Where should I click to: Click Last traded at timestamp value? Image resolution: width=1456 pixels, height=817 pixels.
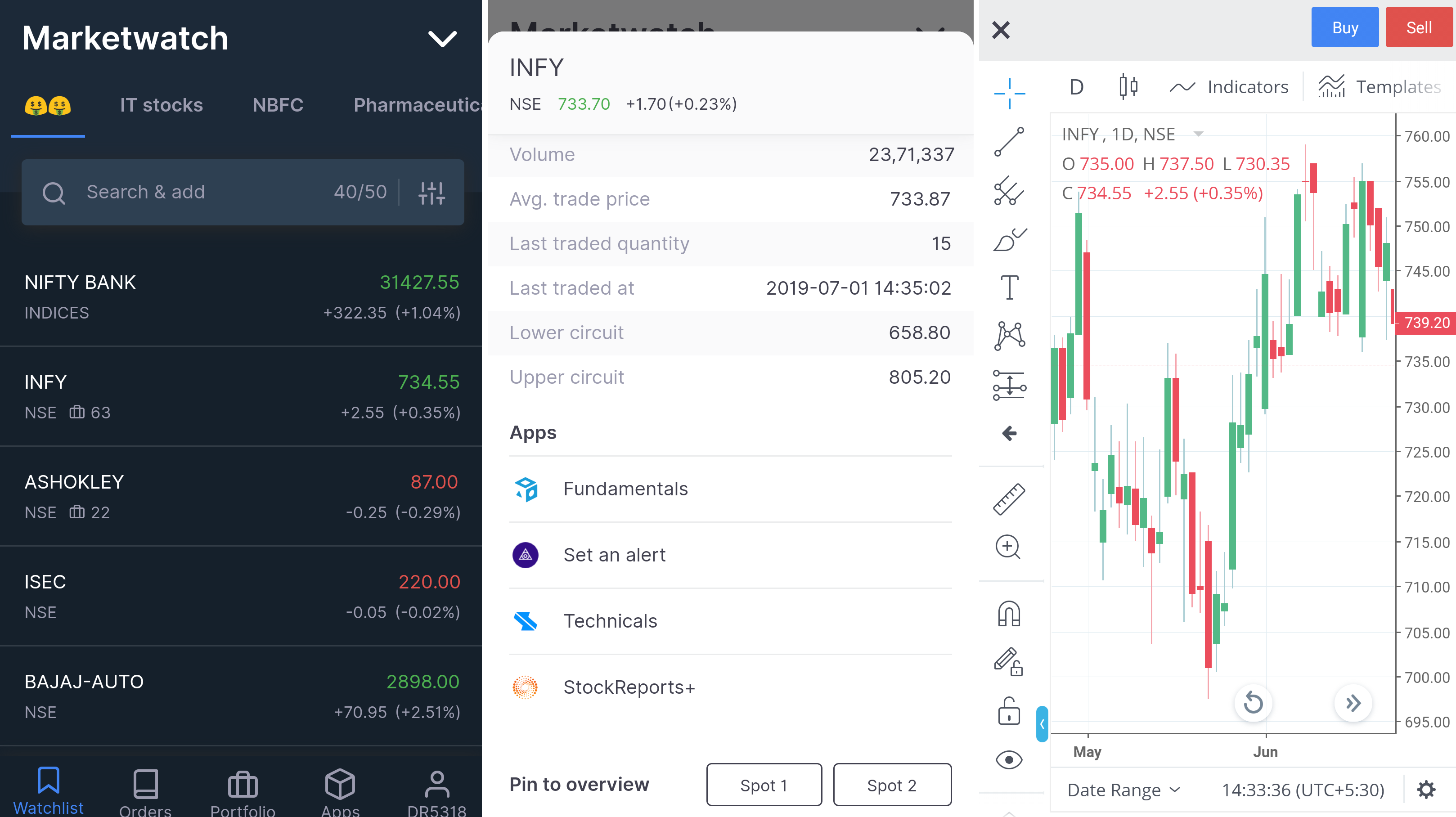[x=858, y=288]
